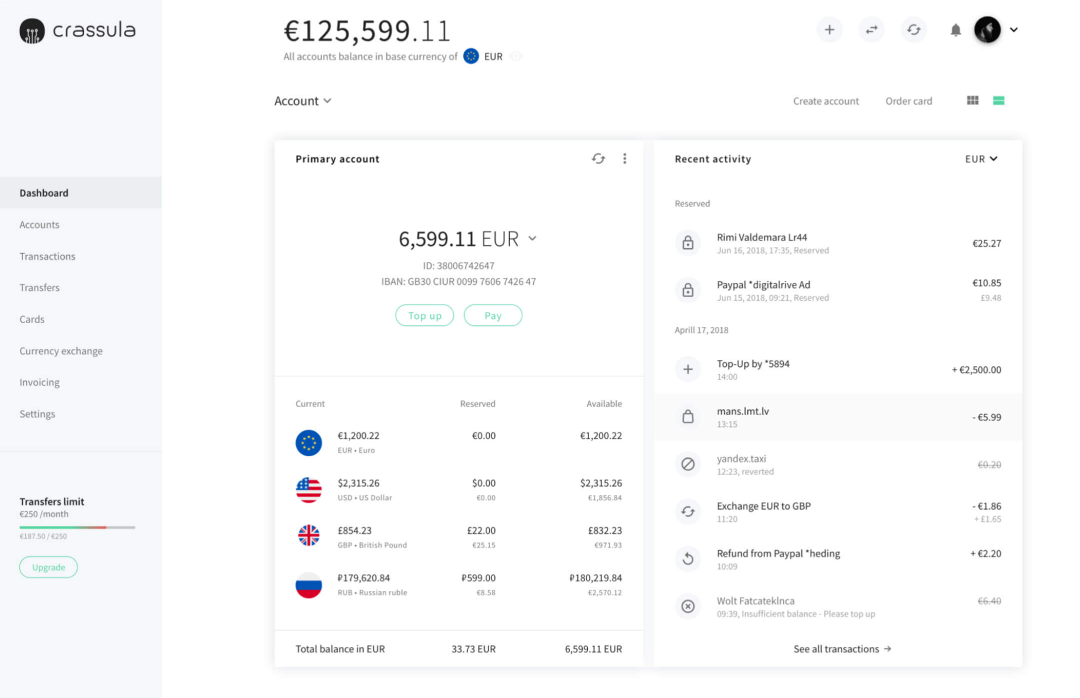Click the Transfers limit progress bar
The height and width of the screenshot is (698, 1080).
pos(77,527)
